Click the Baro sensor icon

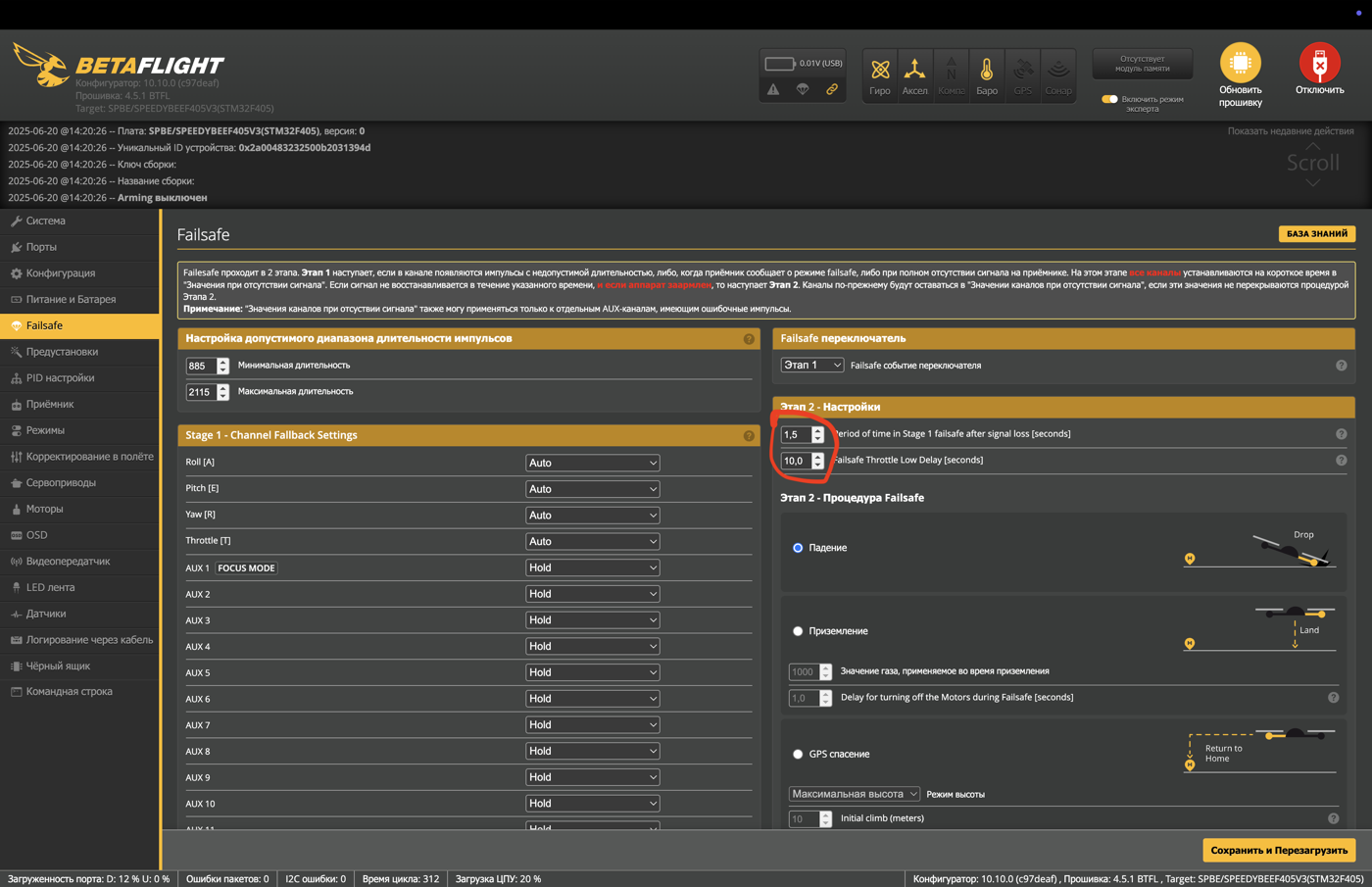pos(987,74)
